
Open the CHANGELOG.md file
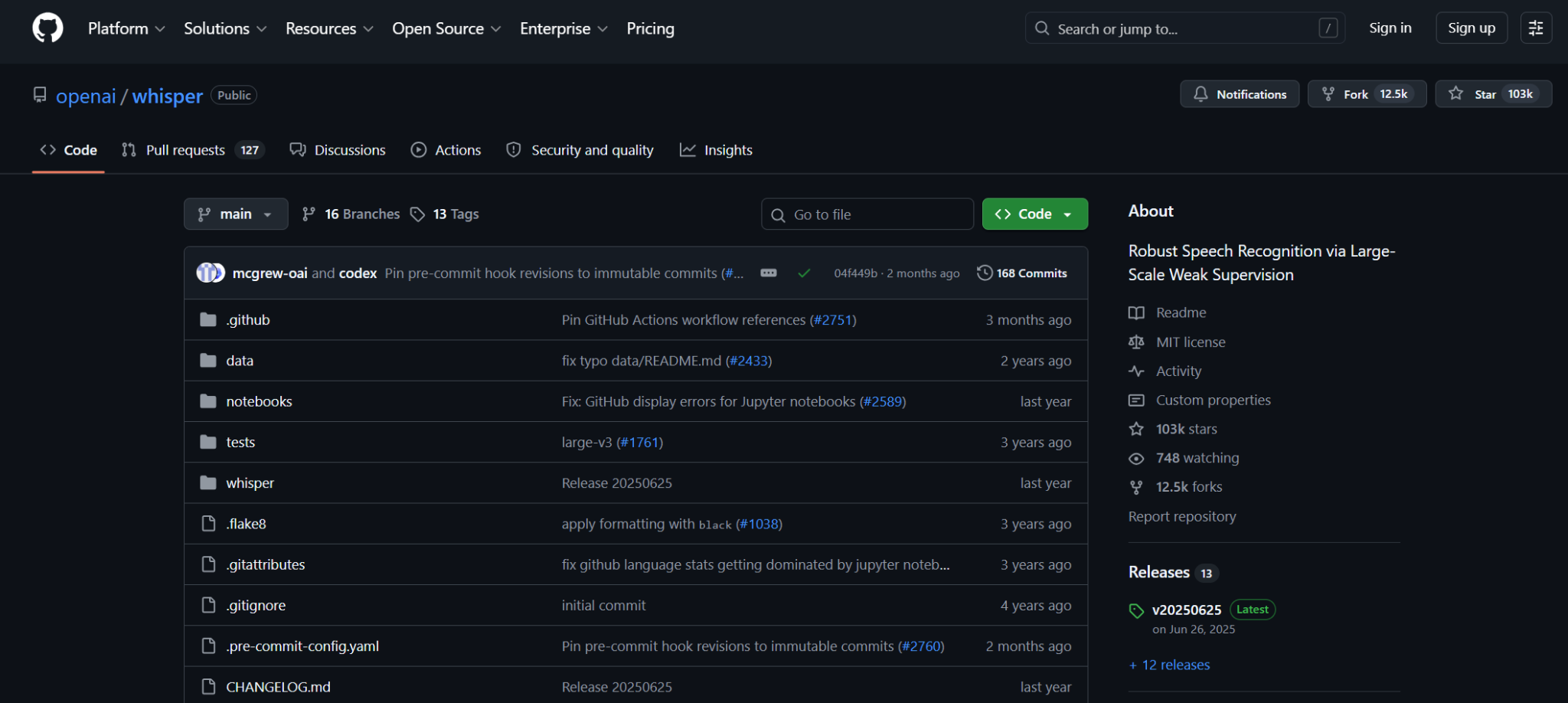coord(278,687)
